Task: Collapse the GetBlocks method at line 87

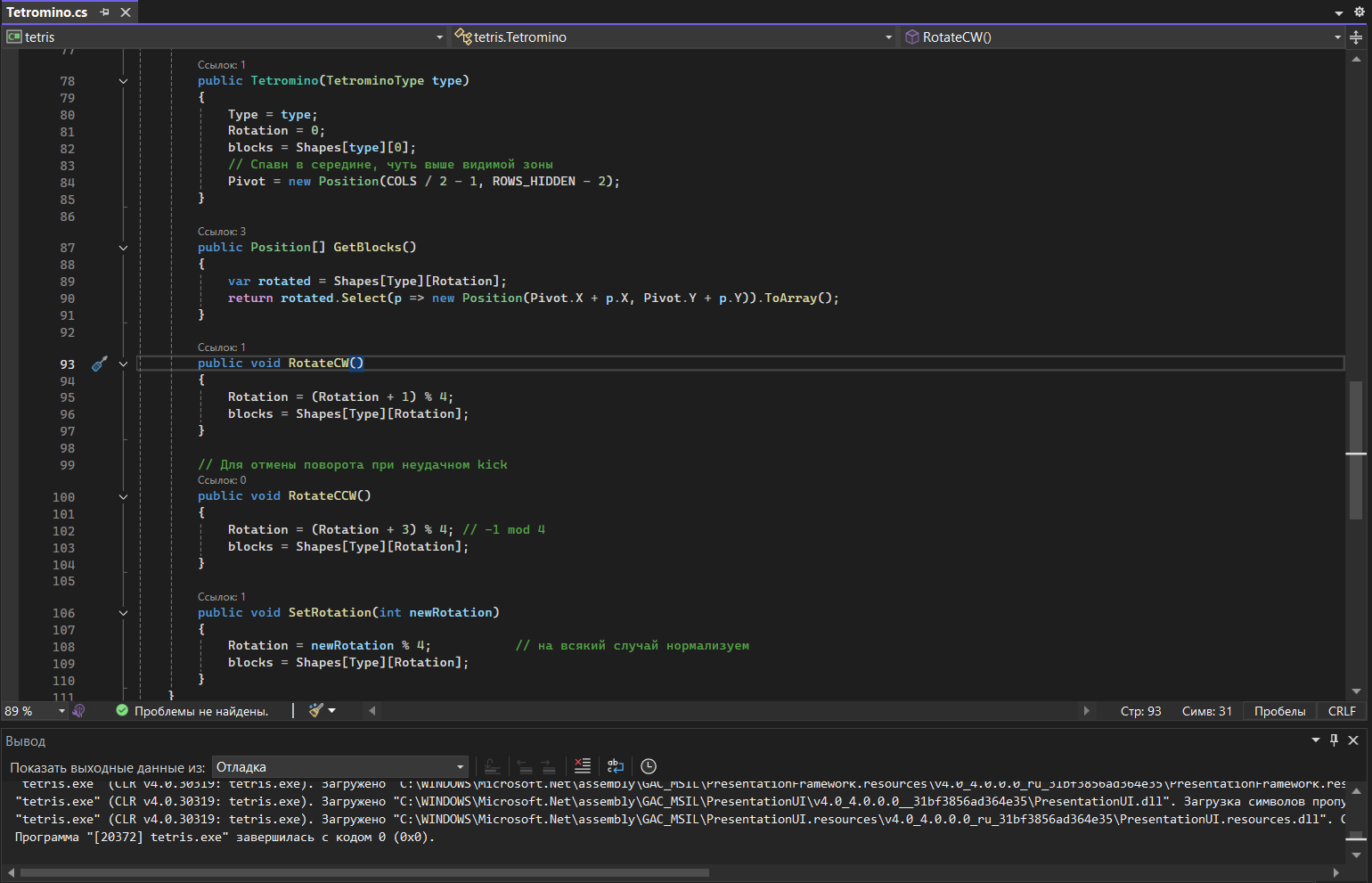Action: pos(123,248)
